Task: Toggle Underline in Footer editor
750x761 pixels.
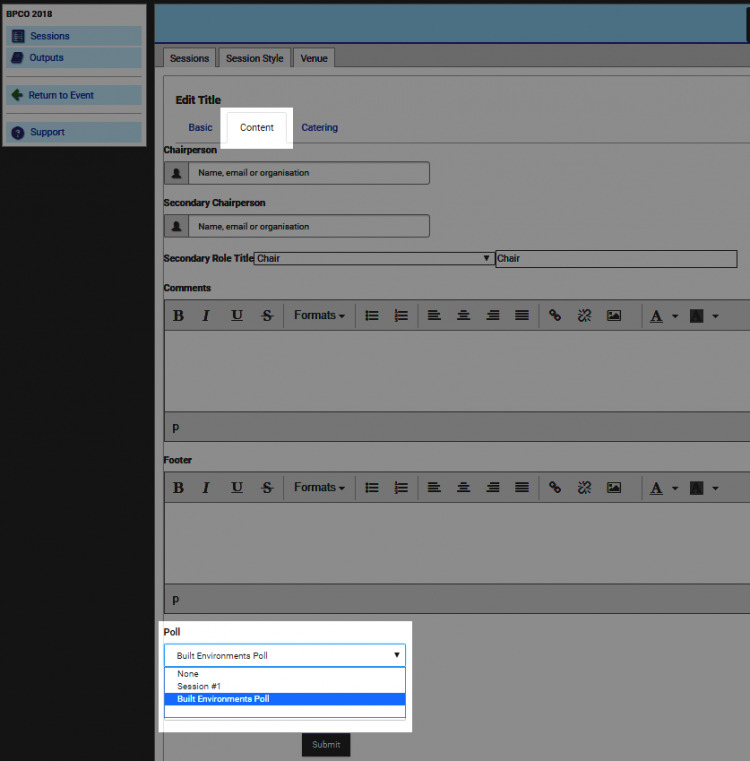Action: 236,487
